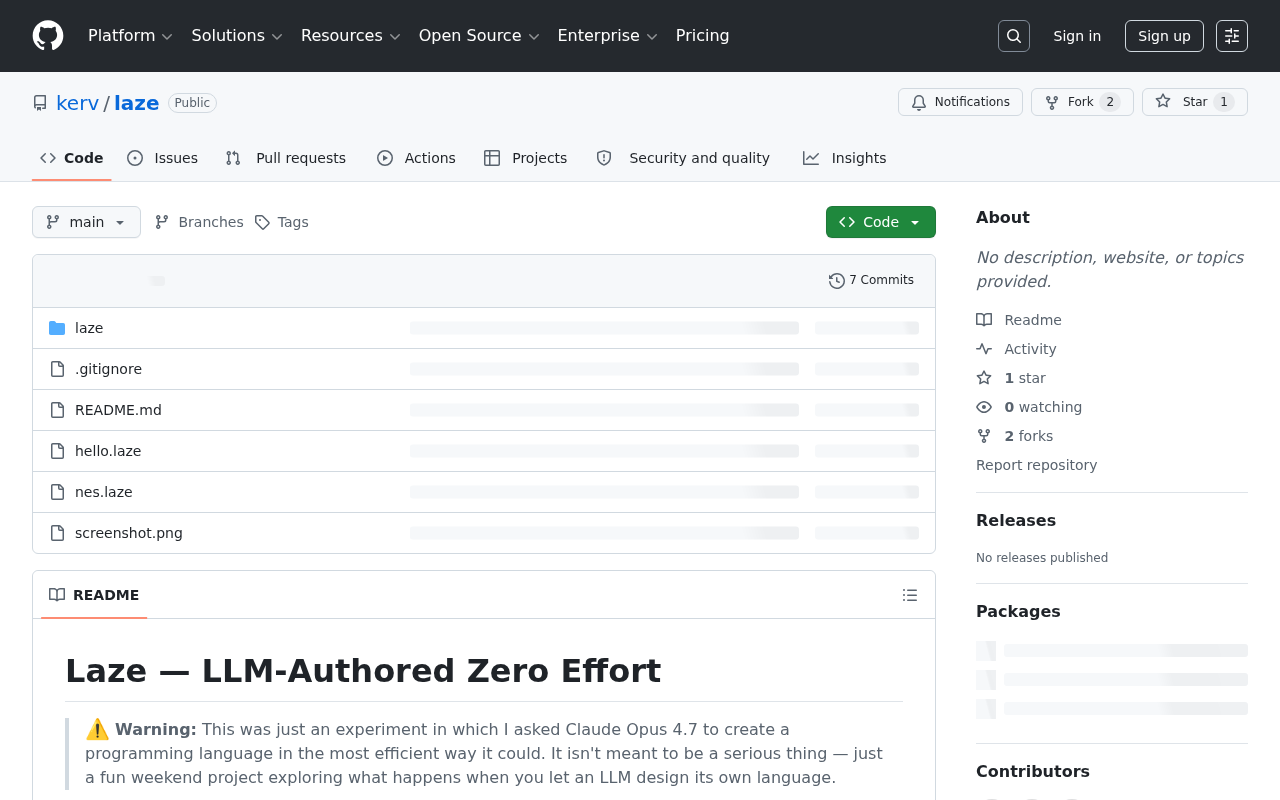Click the forks icon in About
Viewport: 1280px width, 800px height.
coord(984,436)
